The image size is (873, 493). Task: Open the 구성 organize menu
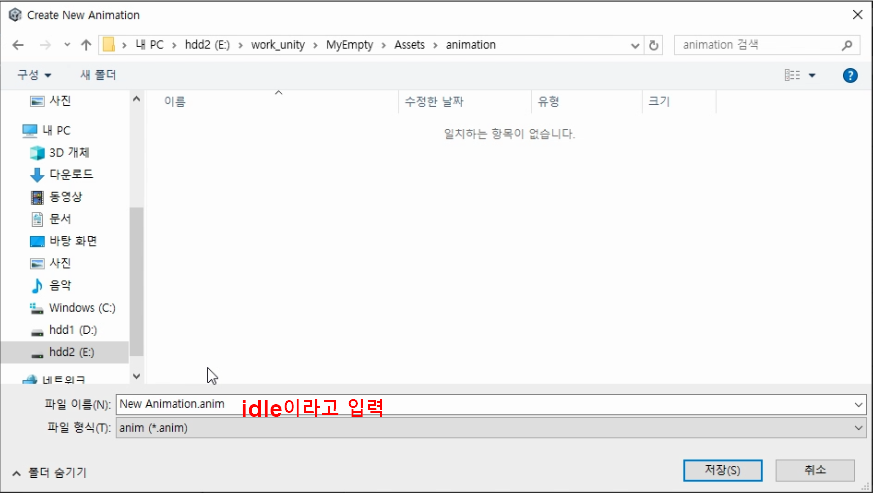click(34, 75)
